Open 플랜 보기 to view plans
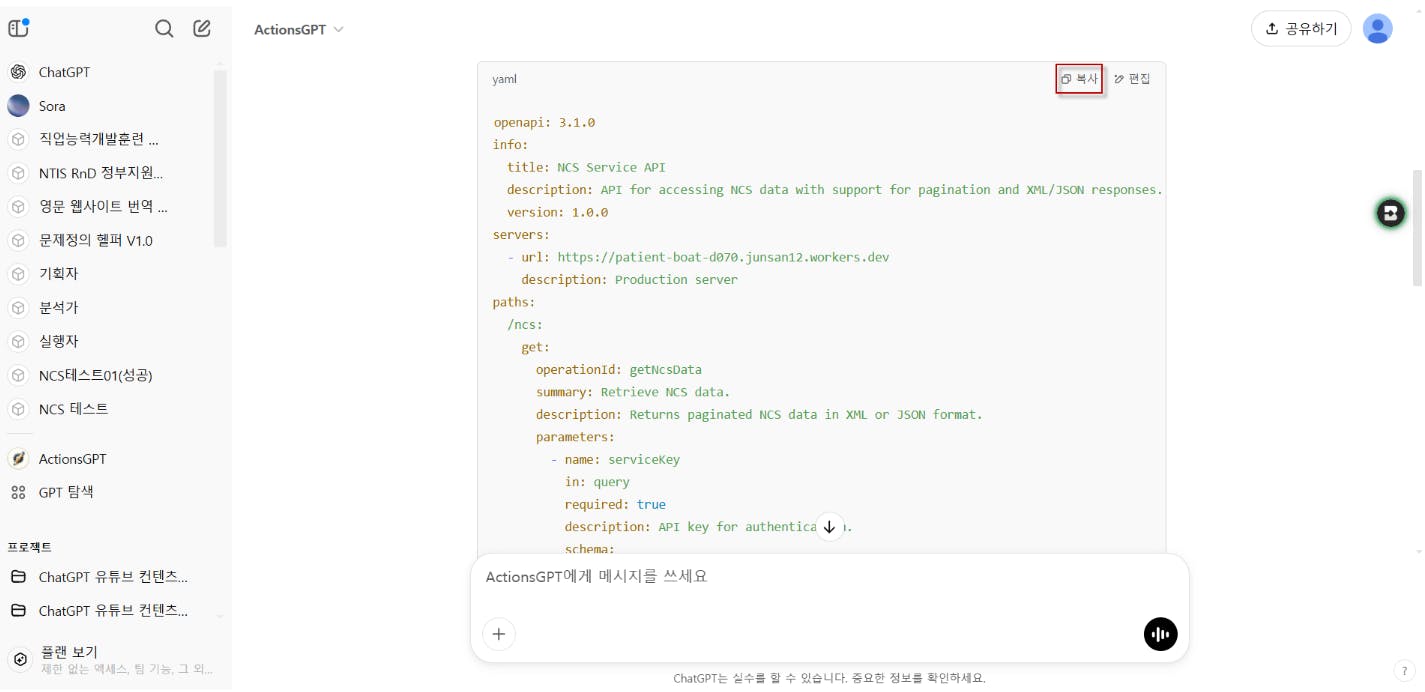 point(69,652)
